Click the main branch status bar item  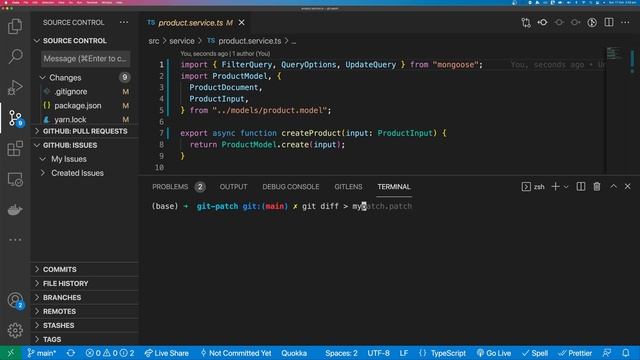point(42,353)
